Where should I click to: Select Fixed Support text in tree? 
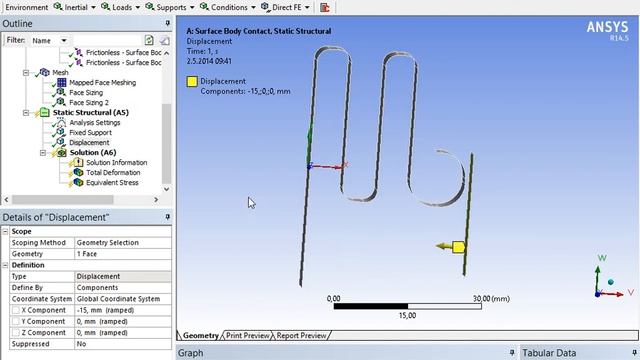(90, 132)
